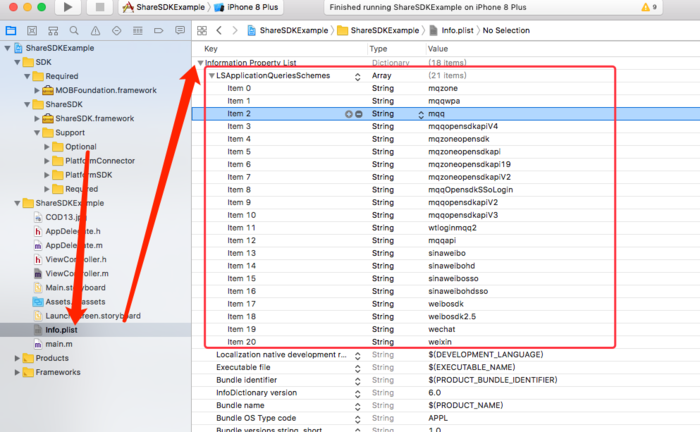Open the type stepper on Item 2

coord(421,114)
